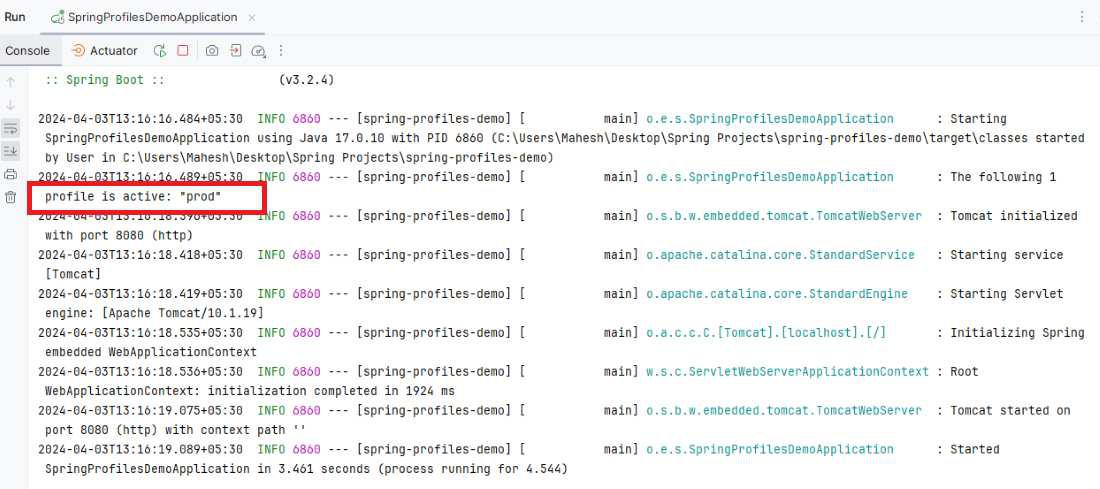Toggle soft-wrap in the console
1100x489 pixels.
click(11, 128)
